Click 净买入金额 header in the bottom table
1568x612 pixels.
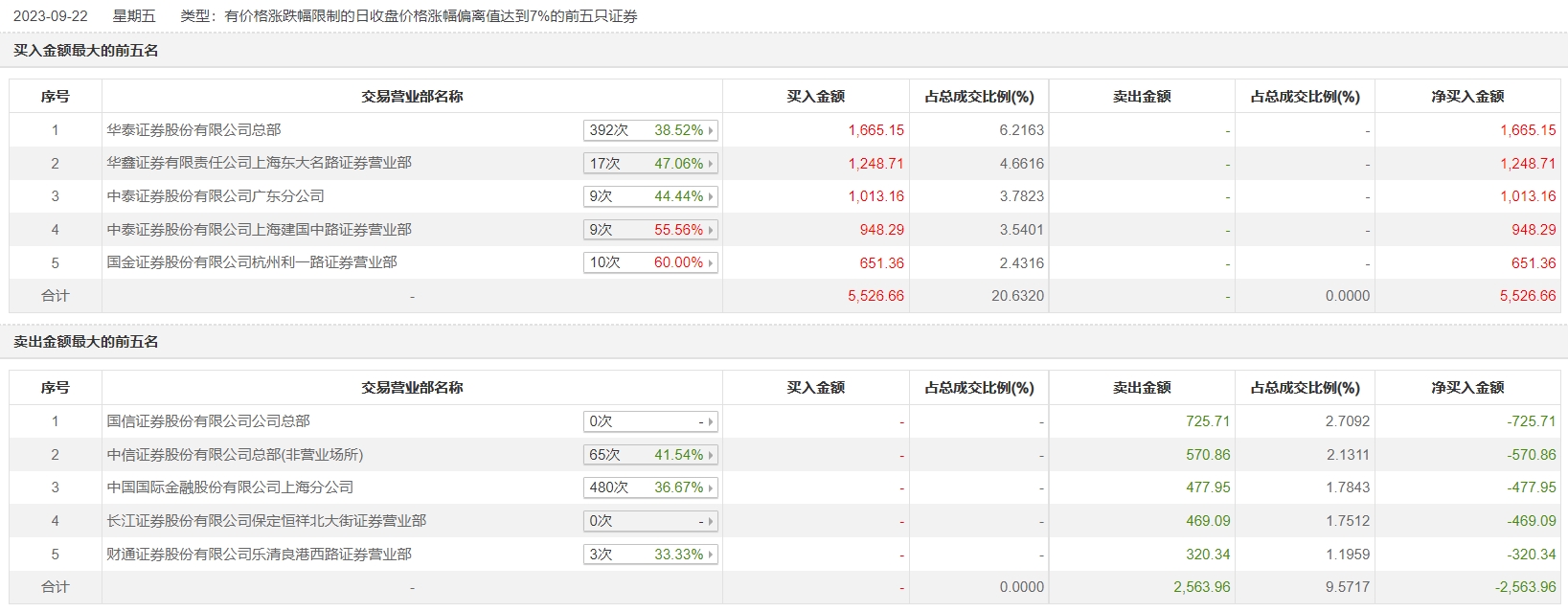pyautogui.click(x=1467, y=388)
